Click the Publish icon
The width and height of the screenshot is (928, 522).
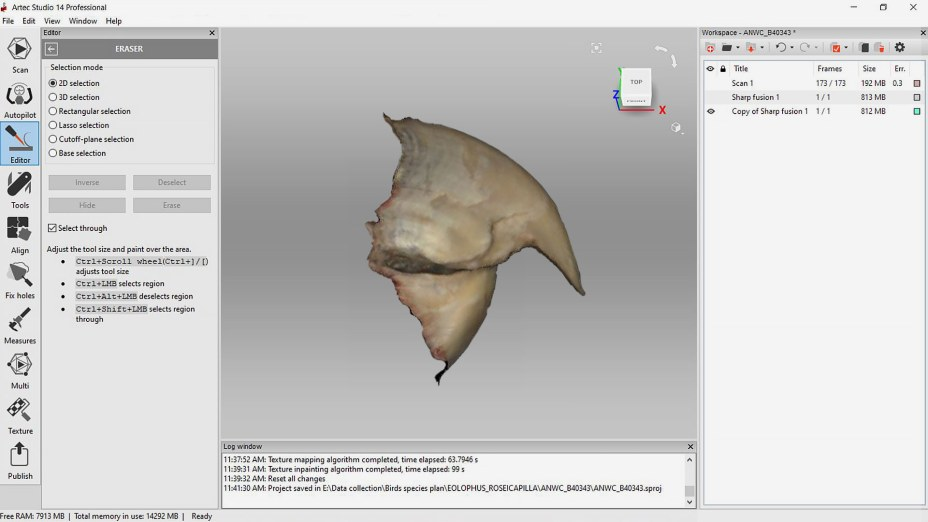tap(19, 459)
